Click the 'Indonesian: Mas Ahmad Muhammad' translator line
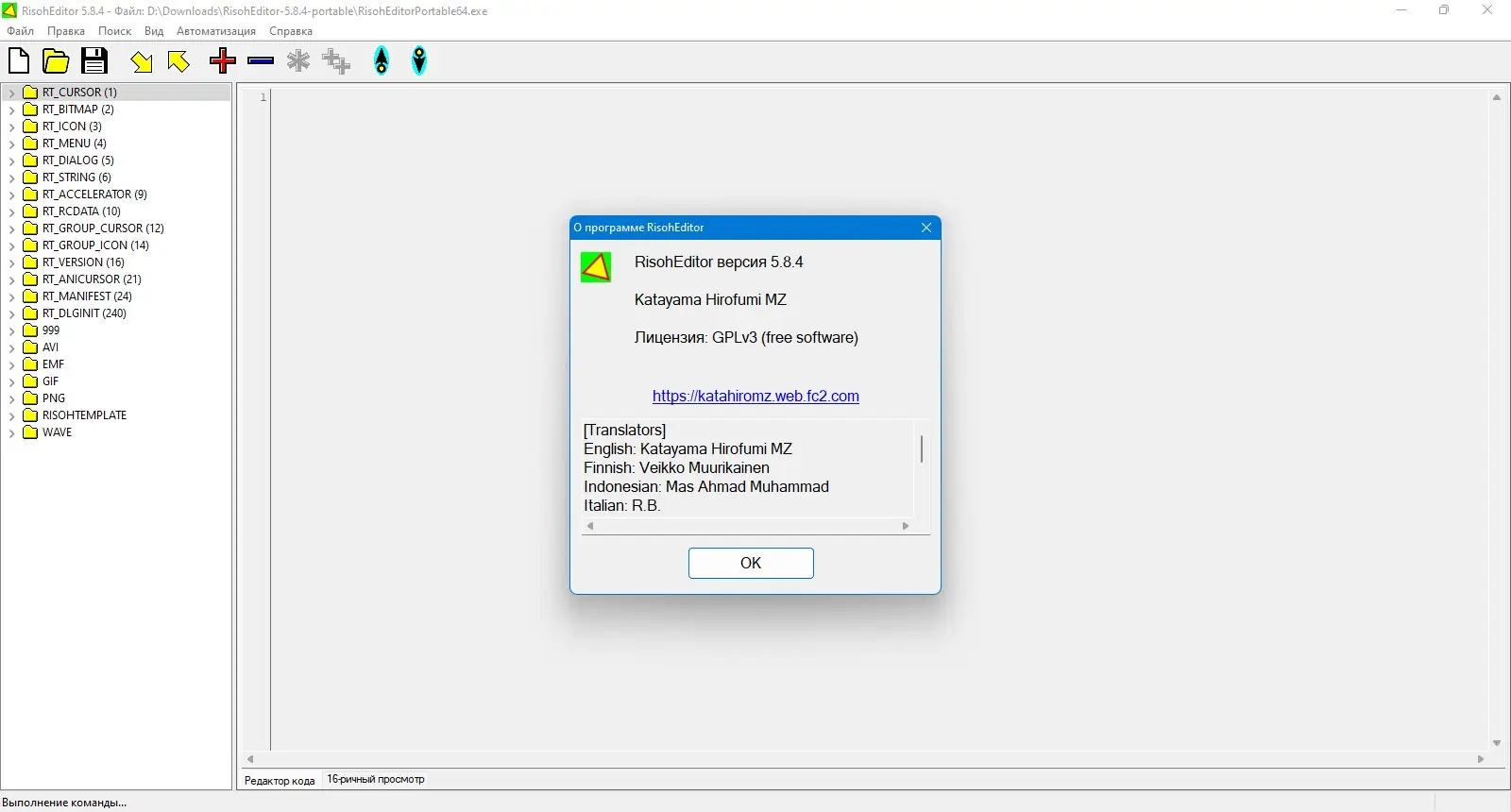 (706, 486)
